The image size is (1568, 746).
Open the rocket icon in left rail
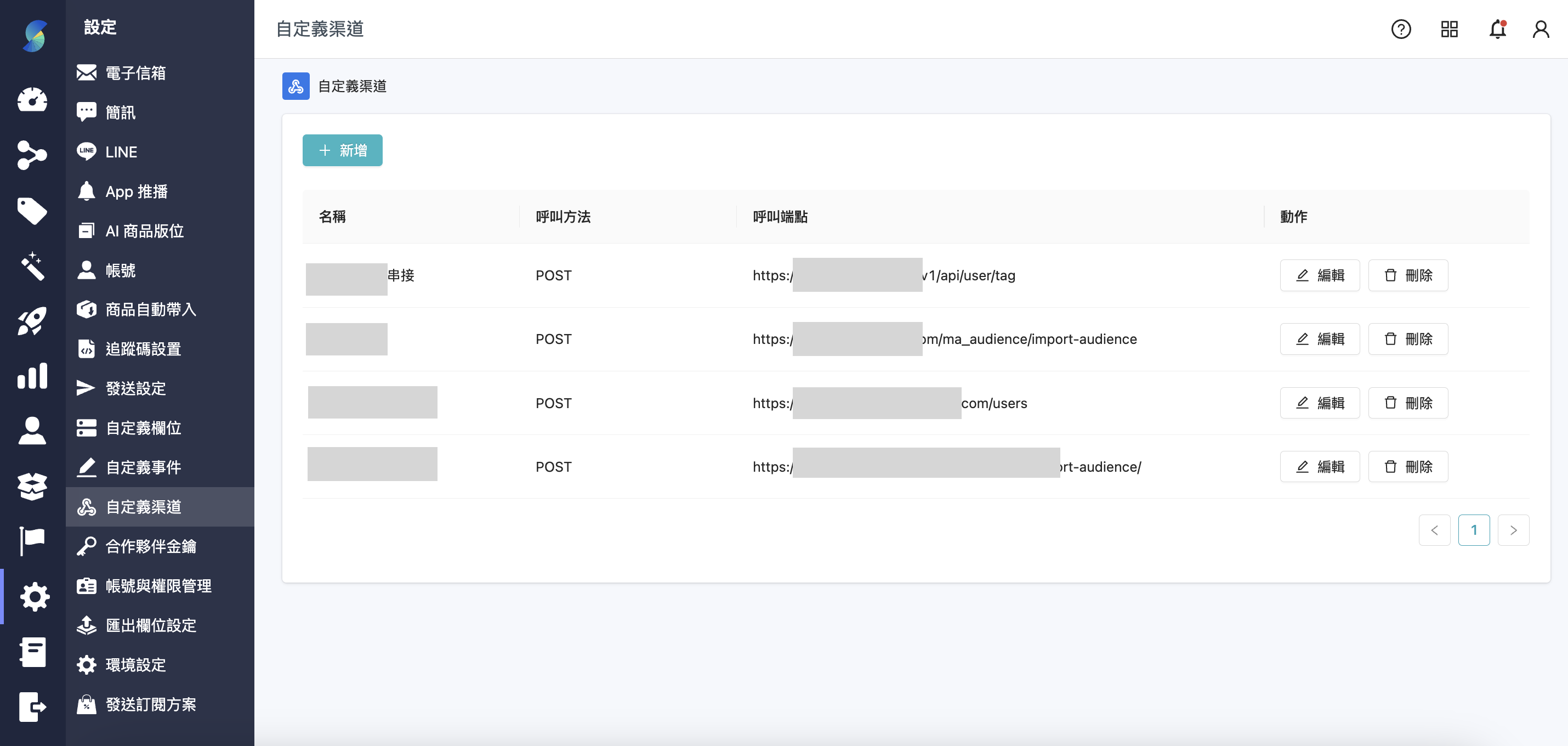click(32, 320)
